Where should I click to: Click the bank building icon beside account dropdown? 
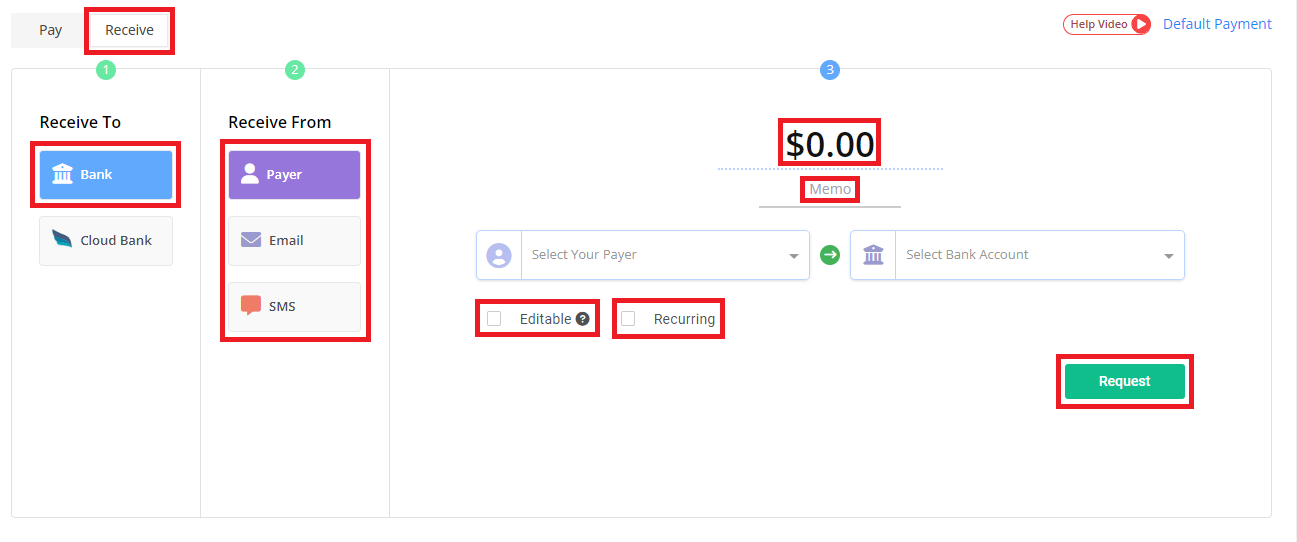(873, 255)
